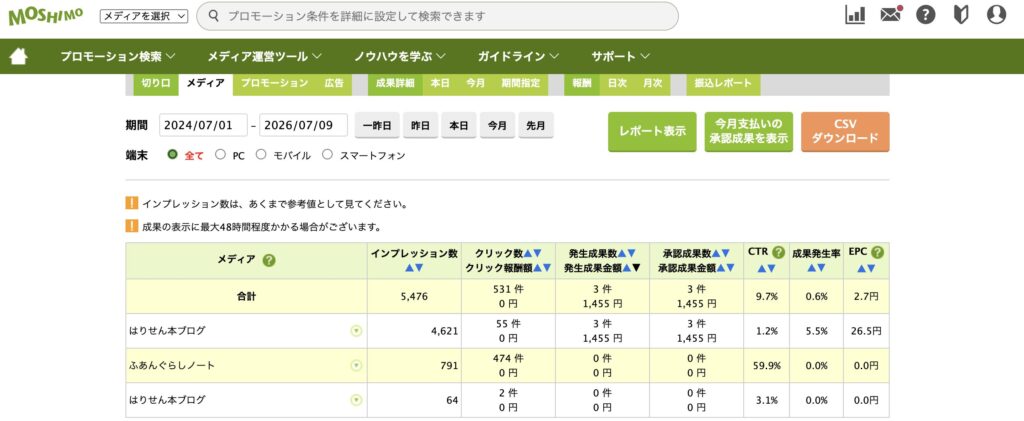Click the 本日 quick period button beside 昨日
The width and height of the screenshot is (1024, 421).
pyautogui.click(x=458, y=126)
